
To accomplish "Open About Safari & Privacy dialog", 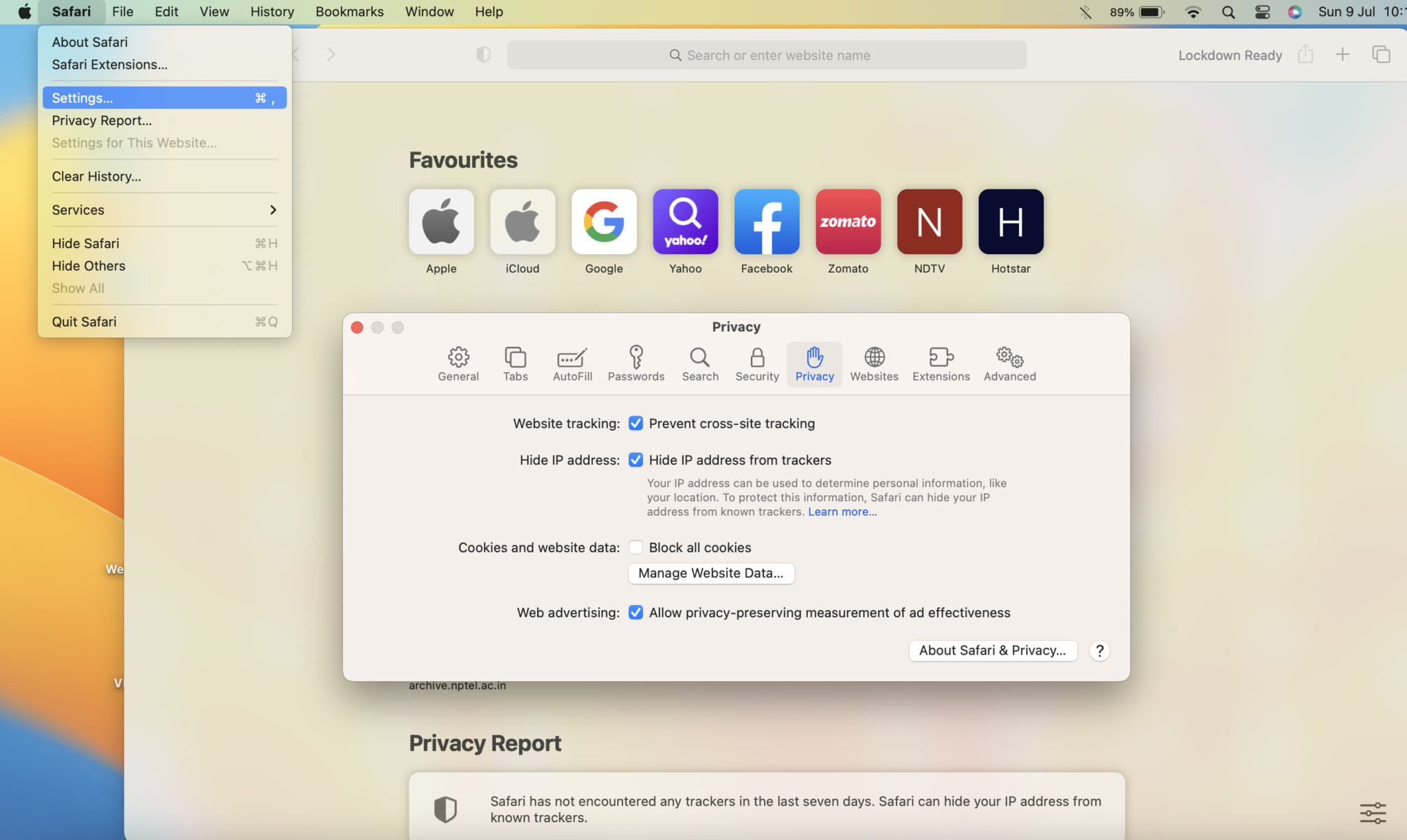I will [992, 651].
